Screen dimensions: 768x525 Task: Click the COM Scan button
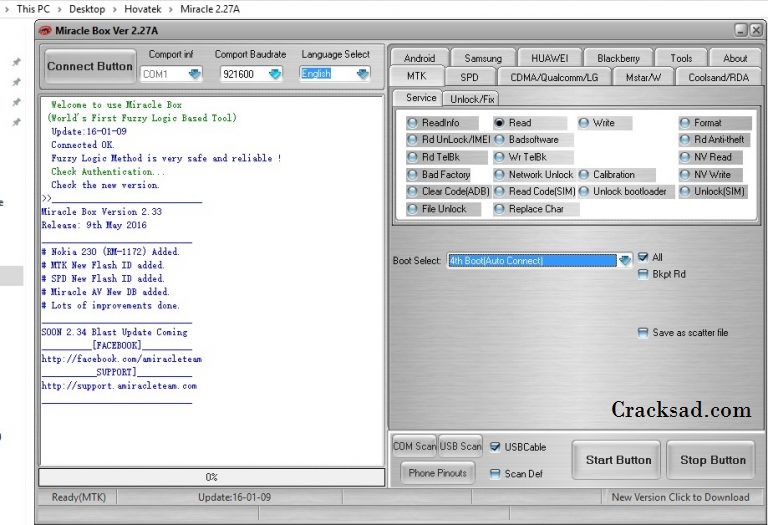pyautogui.click(x=414, y=446)
